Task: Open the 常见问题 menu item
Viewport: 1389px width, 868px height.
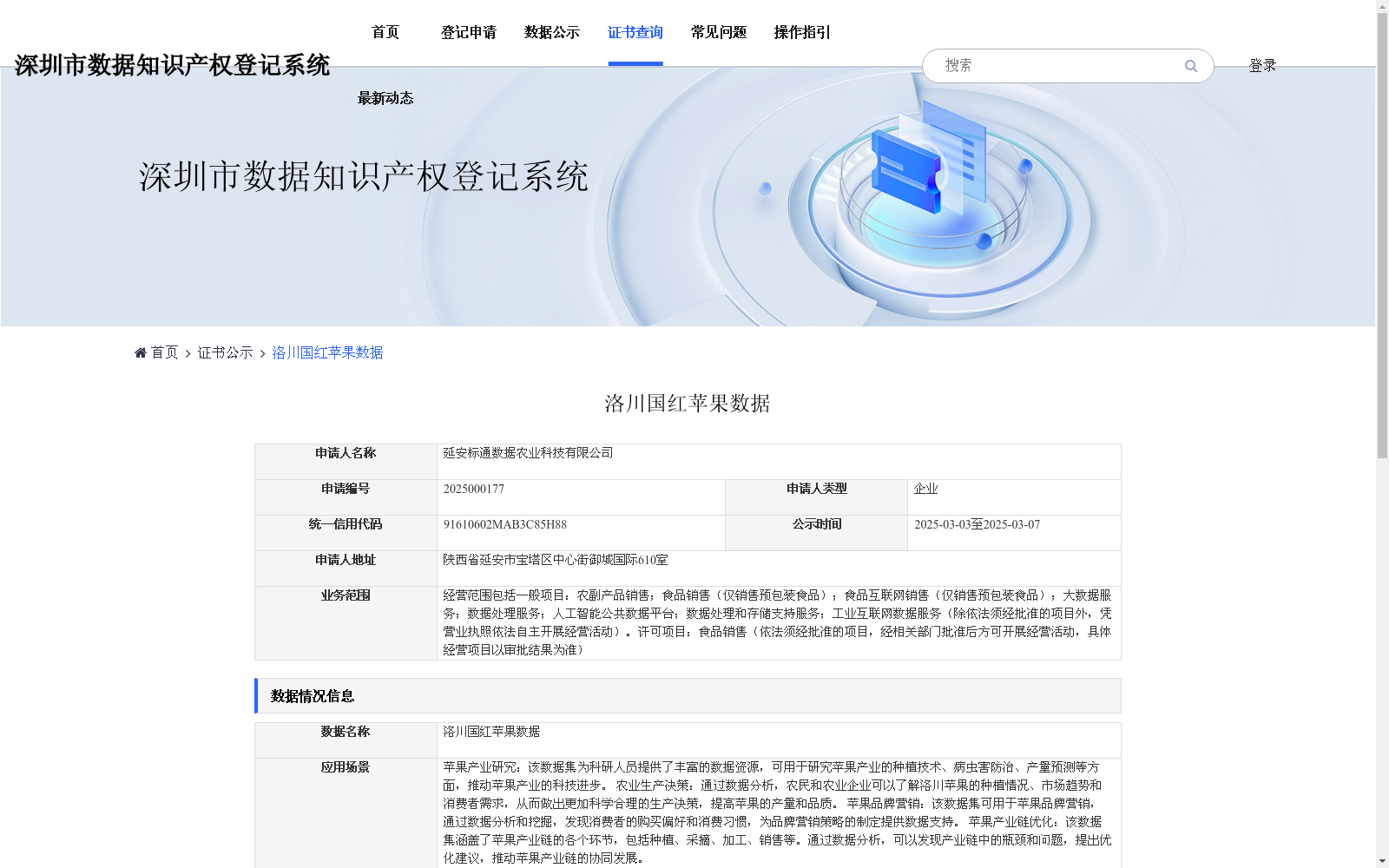Action: point(718,32)
